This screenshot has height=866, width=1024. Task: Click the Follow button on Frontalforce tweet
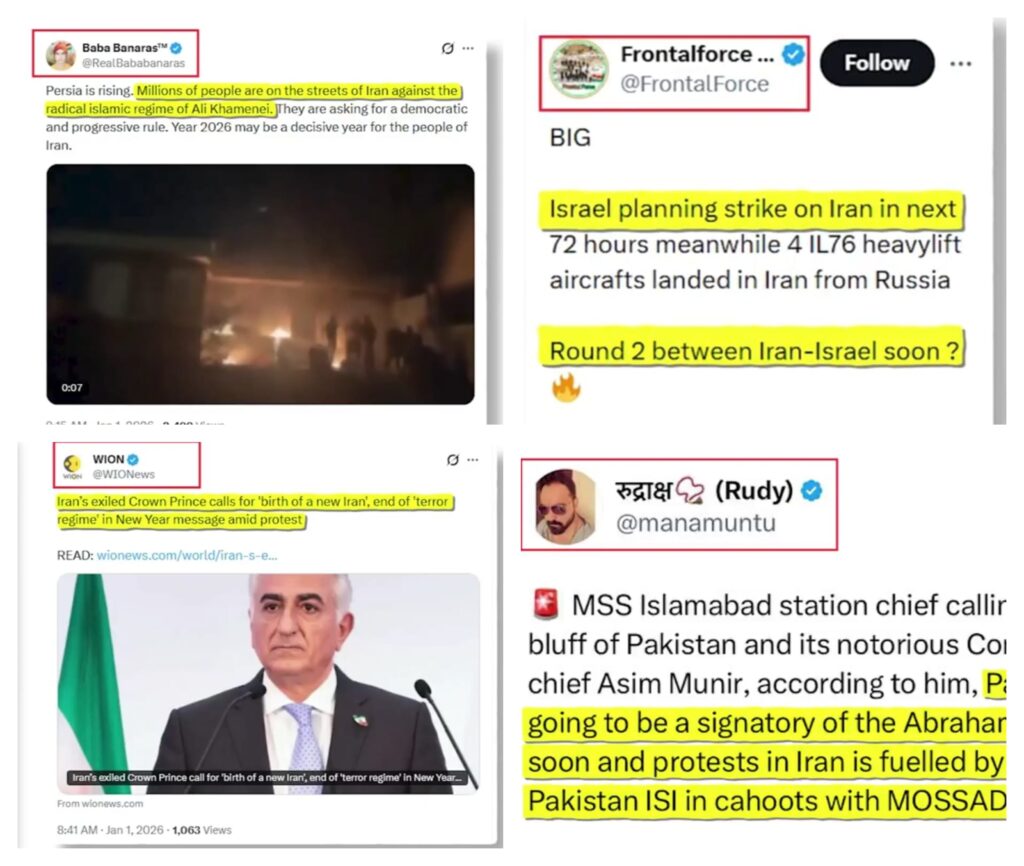(877, 63)
